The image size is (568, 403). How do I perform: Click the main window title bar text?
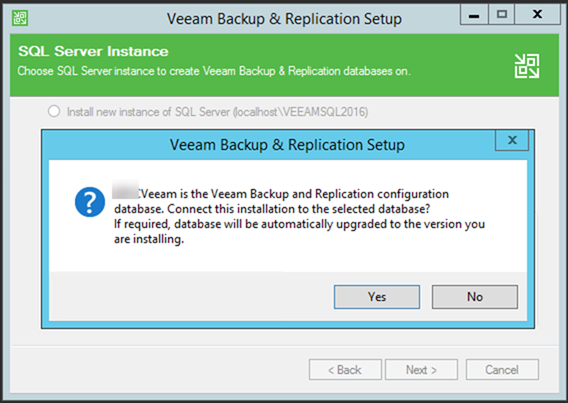(x=284, y=19)
